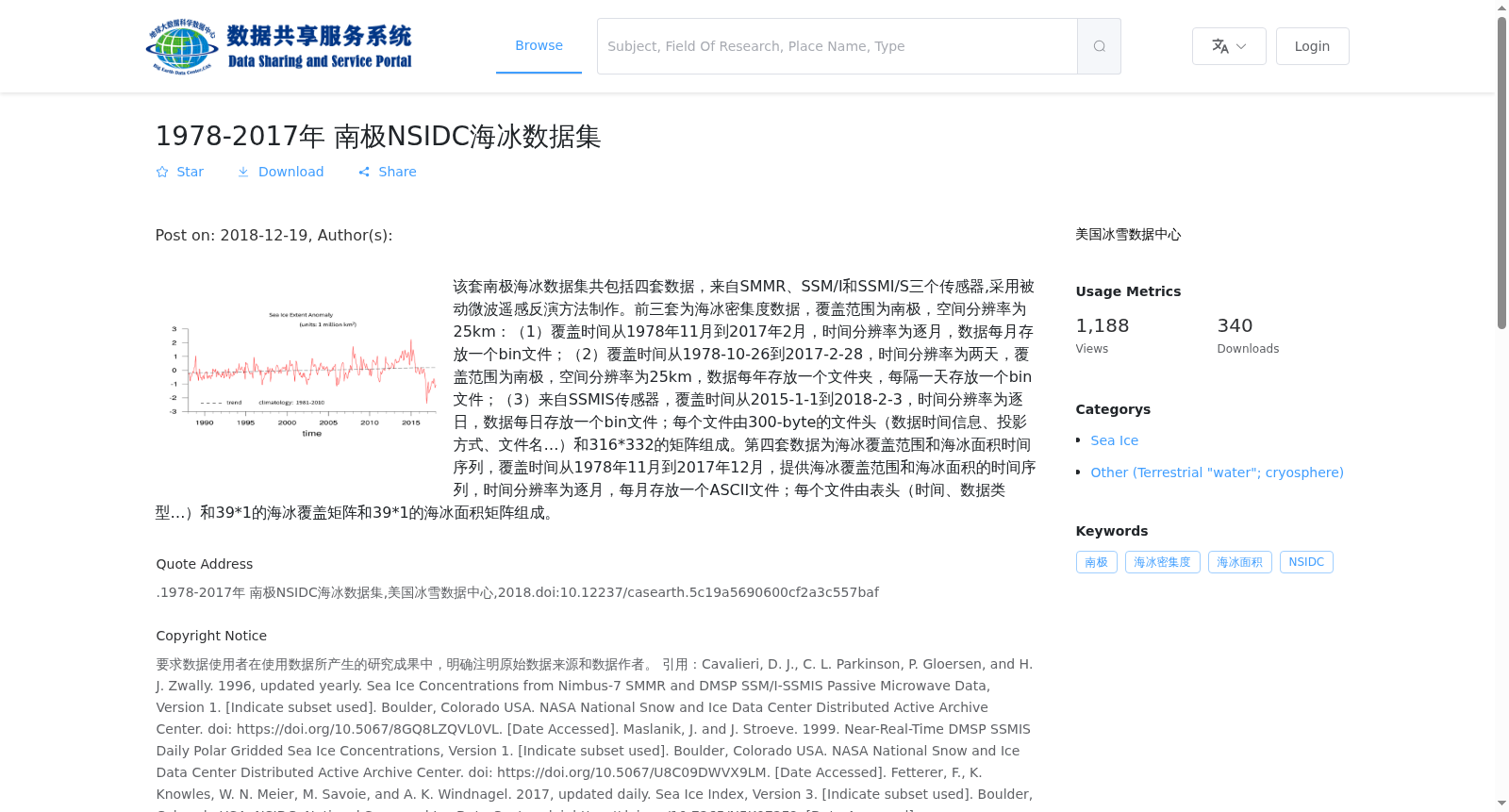This screenshot has width=1509, height=812.
Task: Star this dataset
Action: click(x=162, y=172)
